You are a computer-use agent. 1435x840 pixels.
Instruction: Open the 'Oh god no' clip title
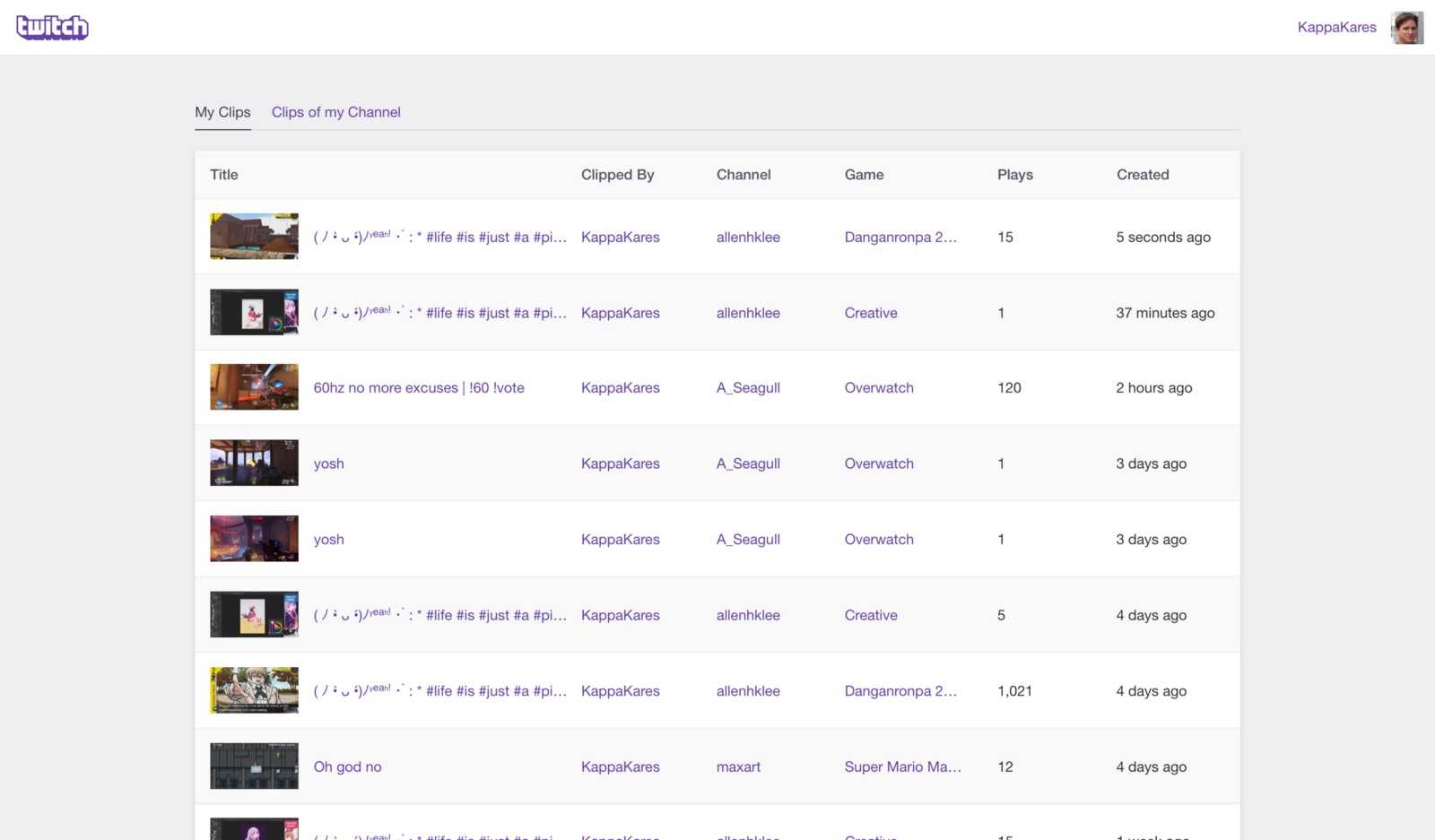(x=347, y=767)
